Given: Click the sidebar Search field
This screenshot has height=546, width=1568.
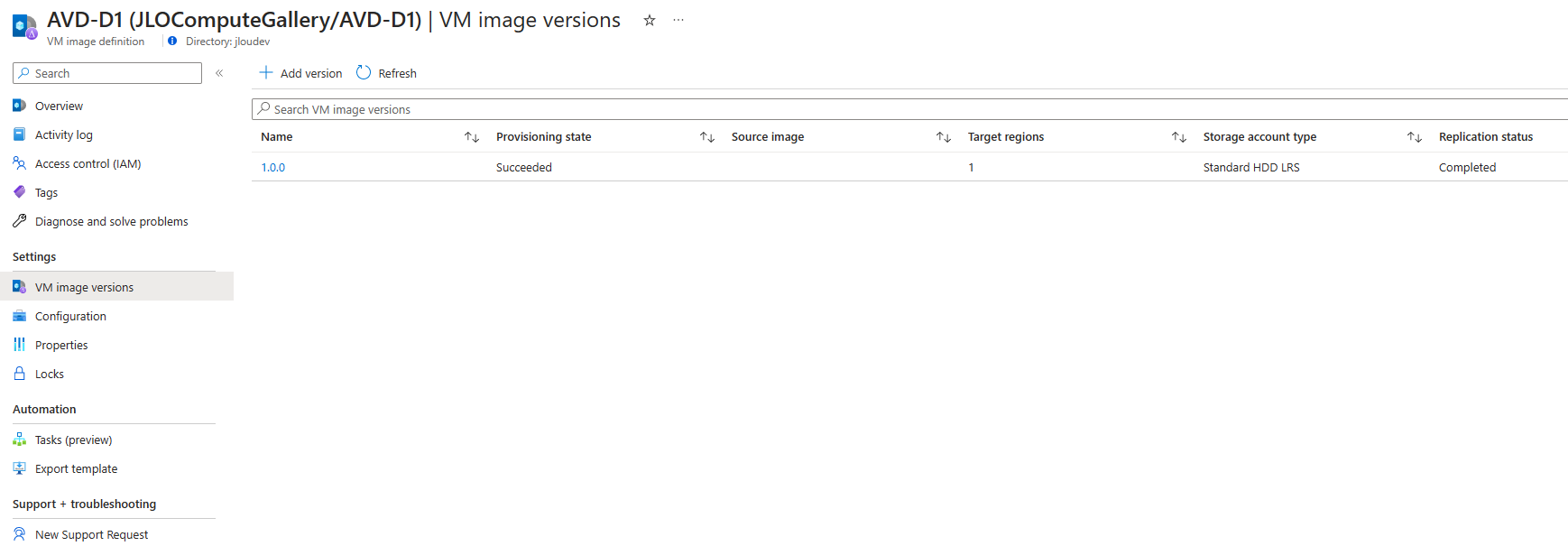Looking at the screenshot, I should coord(107,73).
